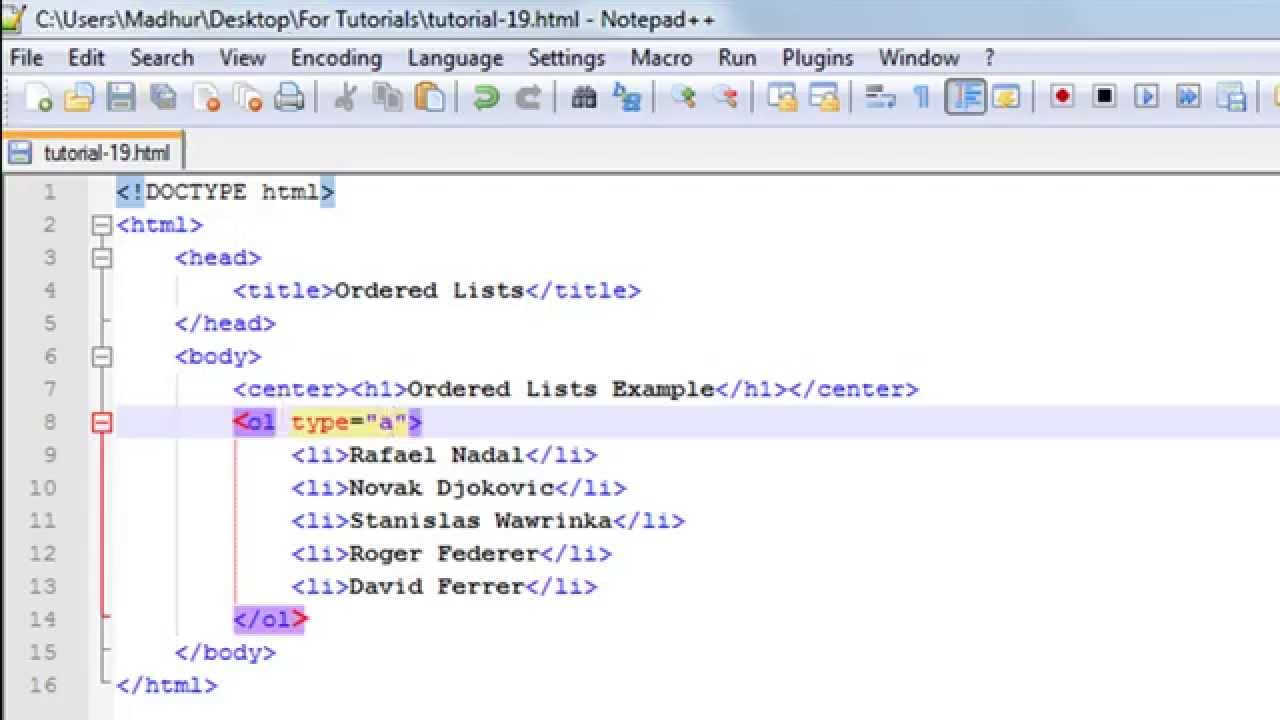1280x720 pixels.
Task: Click 'Novak Djokovic' list item text
Action: coord(451,488)
